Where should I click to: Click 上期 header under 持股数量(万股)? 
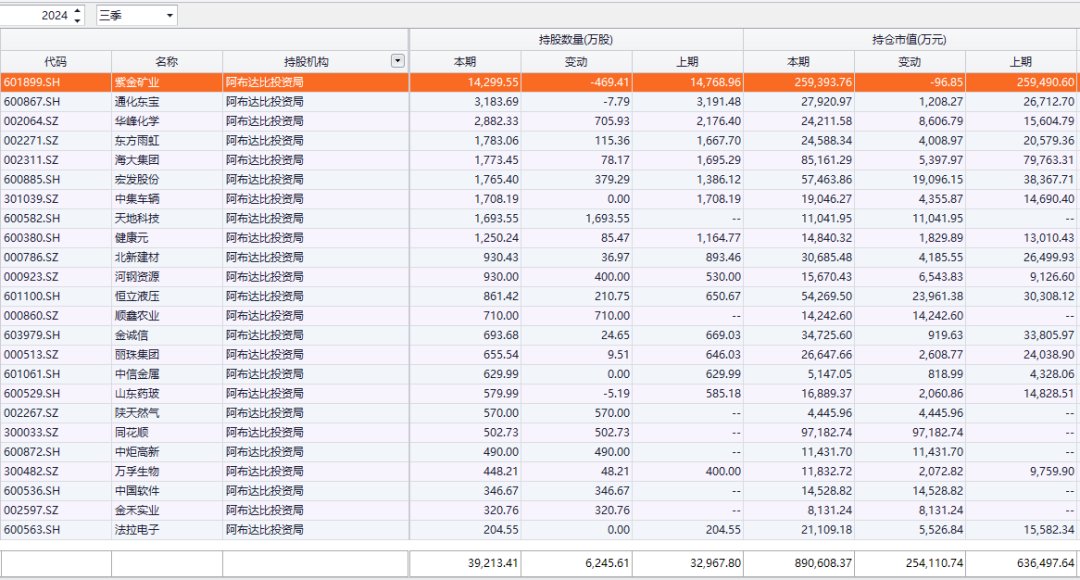(687, 61)
